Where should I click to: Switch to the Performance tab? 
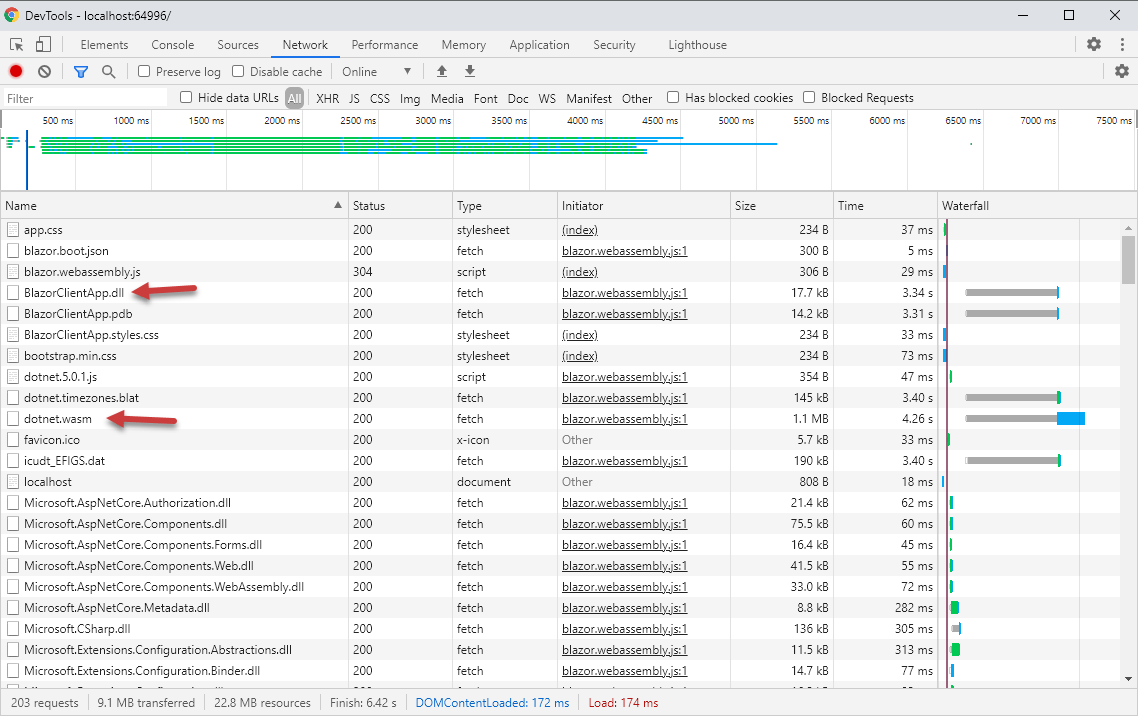click(x=385, y=44)
